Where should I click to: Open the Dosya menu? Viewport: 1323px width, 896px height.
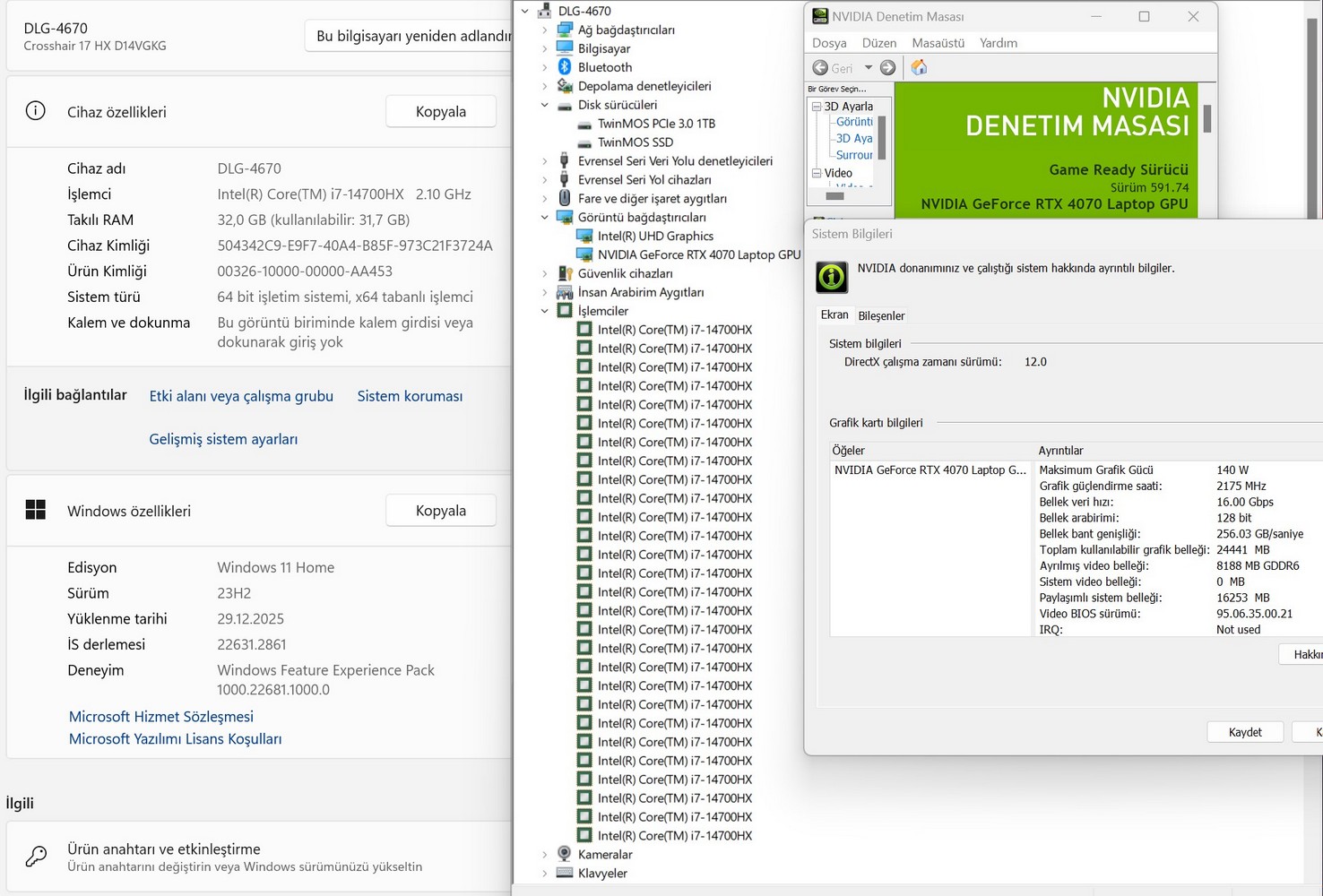coord(829,43)
